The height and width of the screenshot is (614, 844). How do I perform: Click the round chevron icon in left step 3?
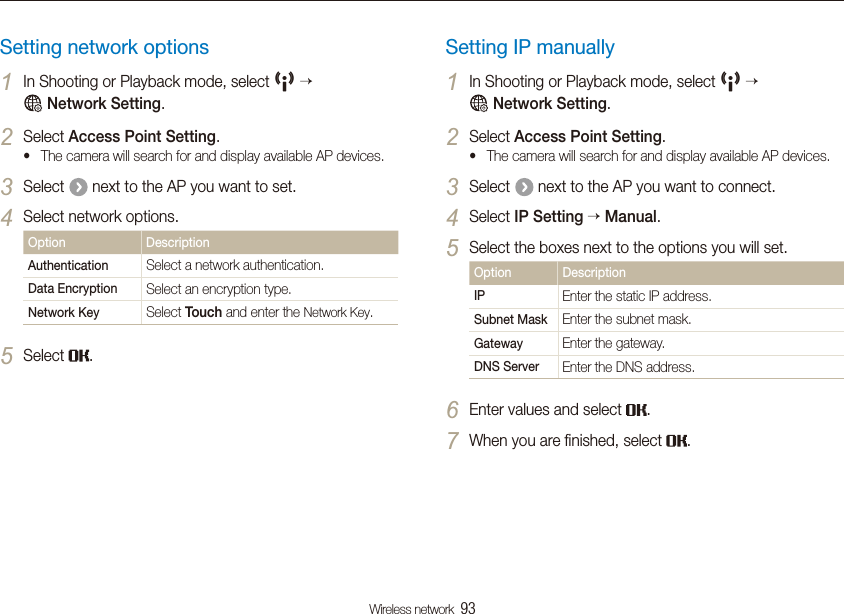(x=78, y=187)
